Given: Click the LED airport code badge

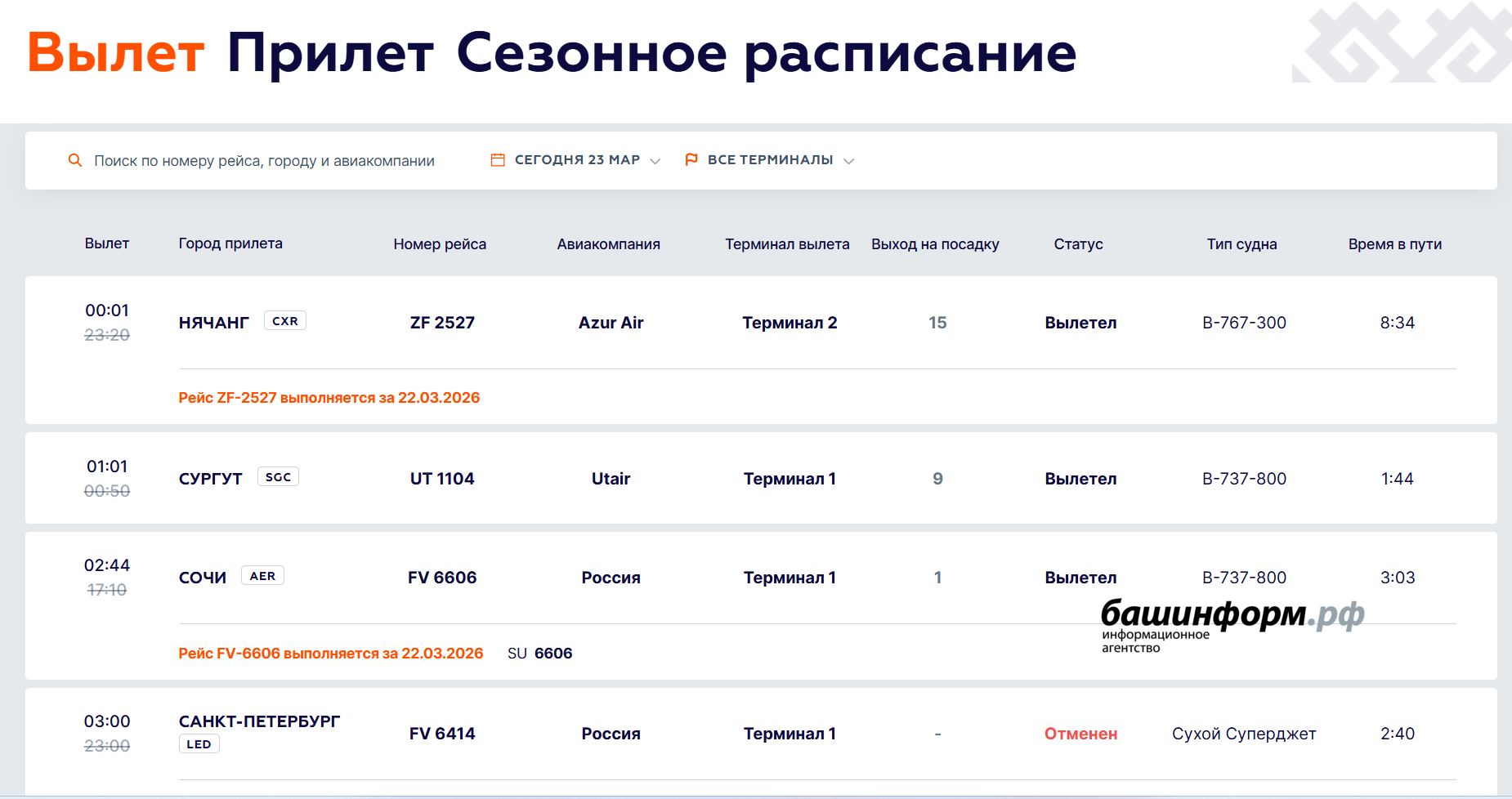Looking at the screenshot, I should (199, 744).
